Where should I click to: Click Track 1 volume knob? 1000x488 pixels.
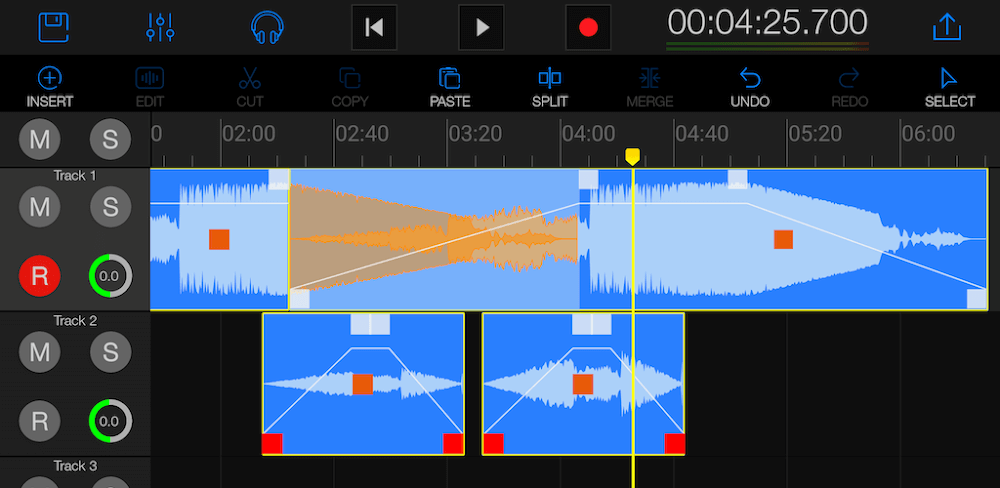(110, 277)
